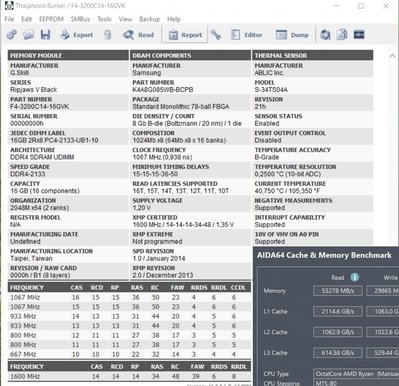Save using the floppy disk icon
This screenshot has height=386, width=399.
pos(45,34)
